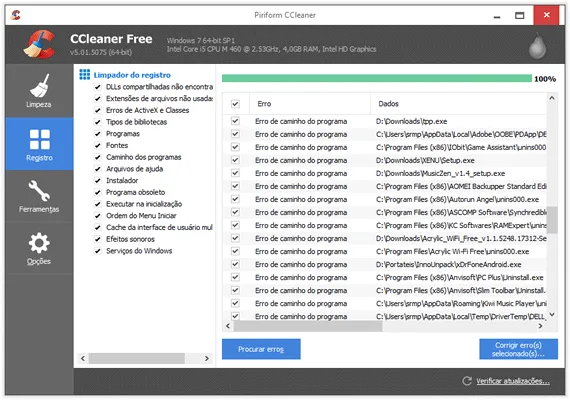Uncheck Programa obsoleto option
Screen dimensions: 570x400
(x=97, y=192)
